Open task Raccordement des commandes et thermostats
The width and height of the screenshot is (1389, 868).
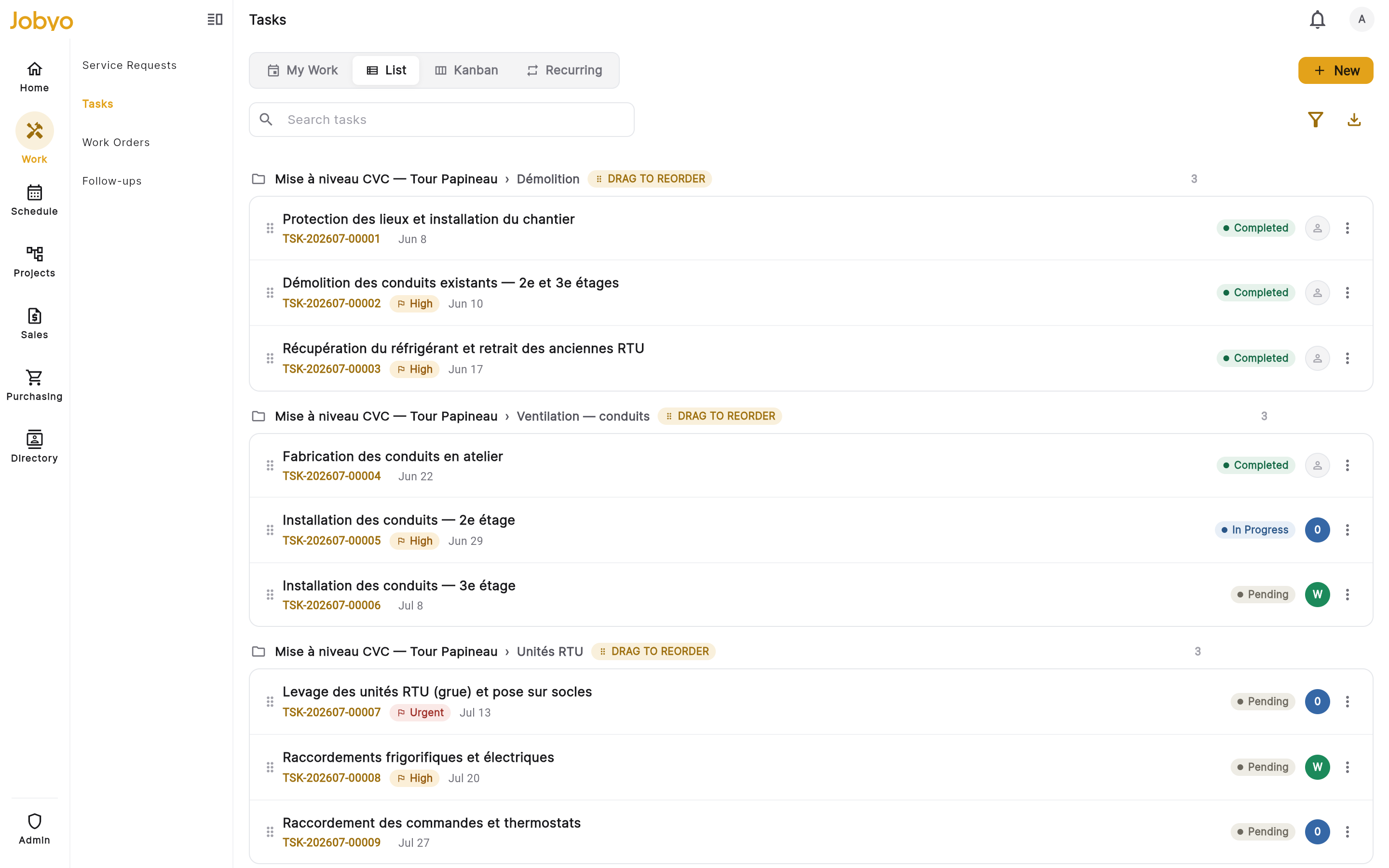(432, 823)
